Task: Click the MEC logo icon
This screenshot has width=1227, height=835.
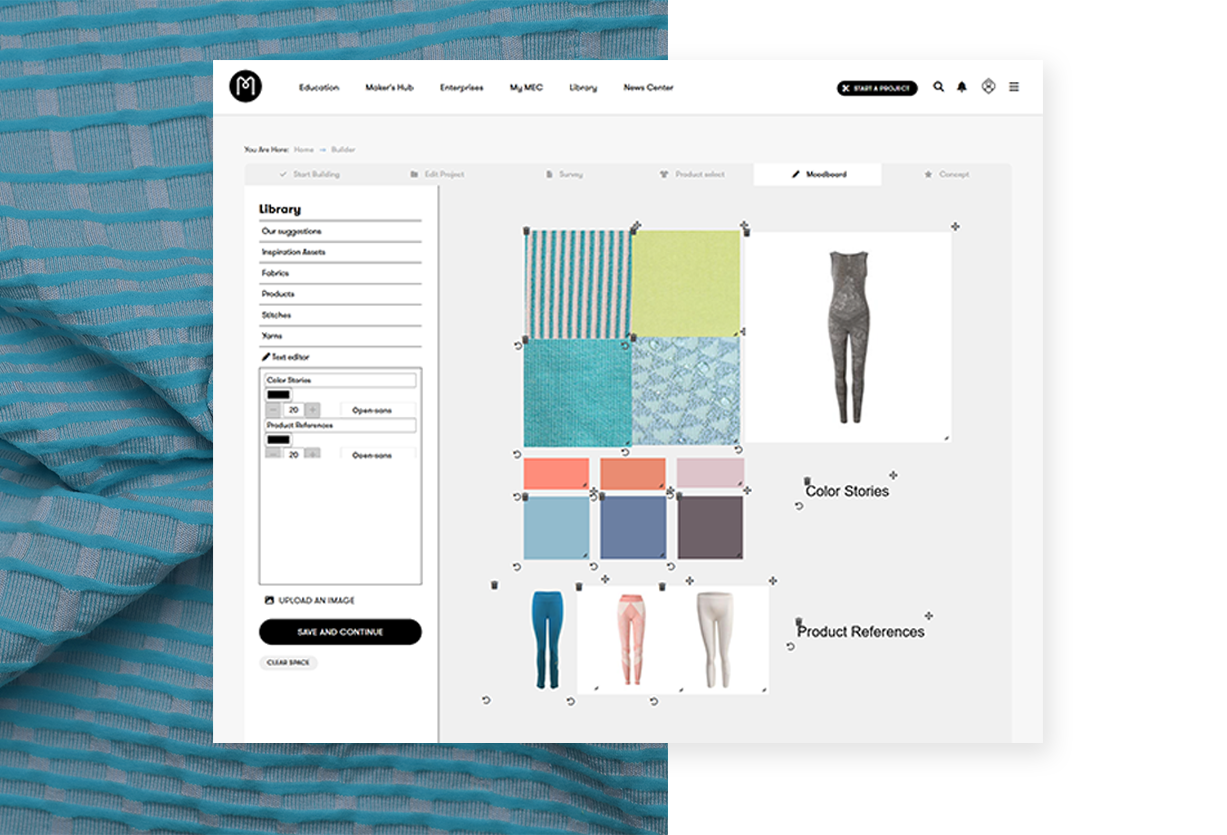Action: click(245, 87)
